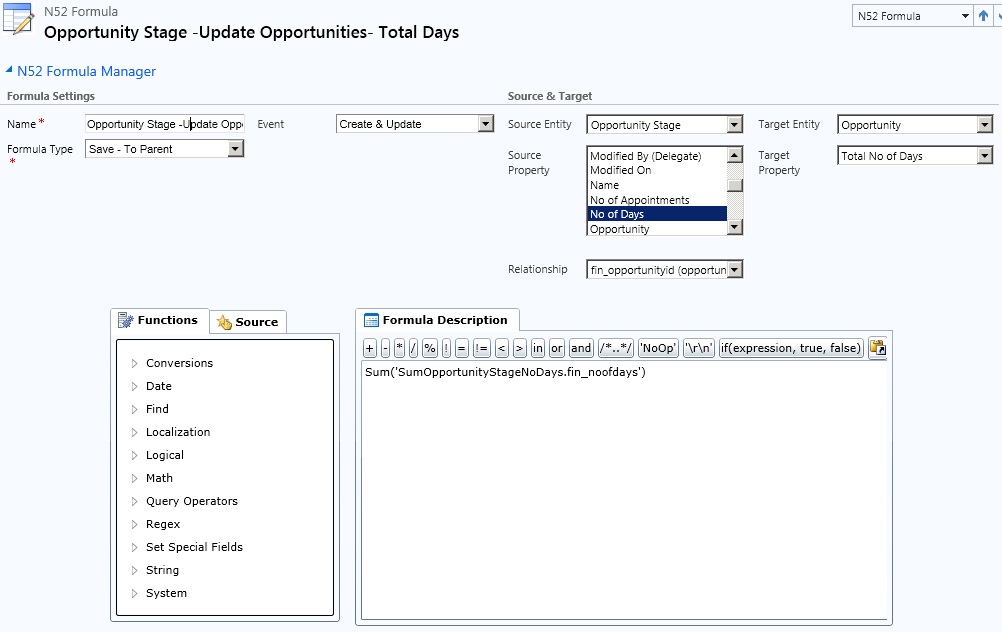Select the Functions tab

tap(159, 320)
